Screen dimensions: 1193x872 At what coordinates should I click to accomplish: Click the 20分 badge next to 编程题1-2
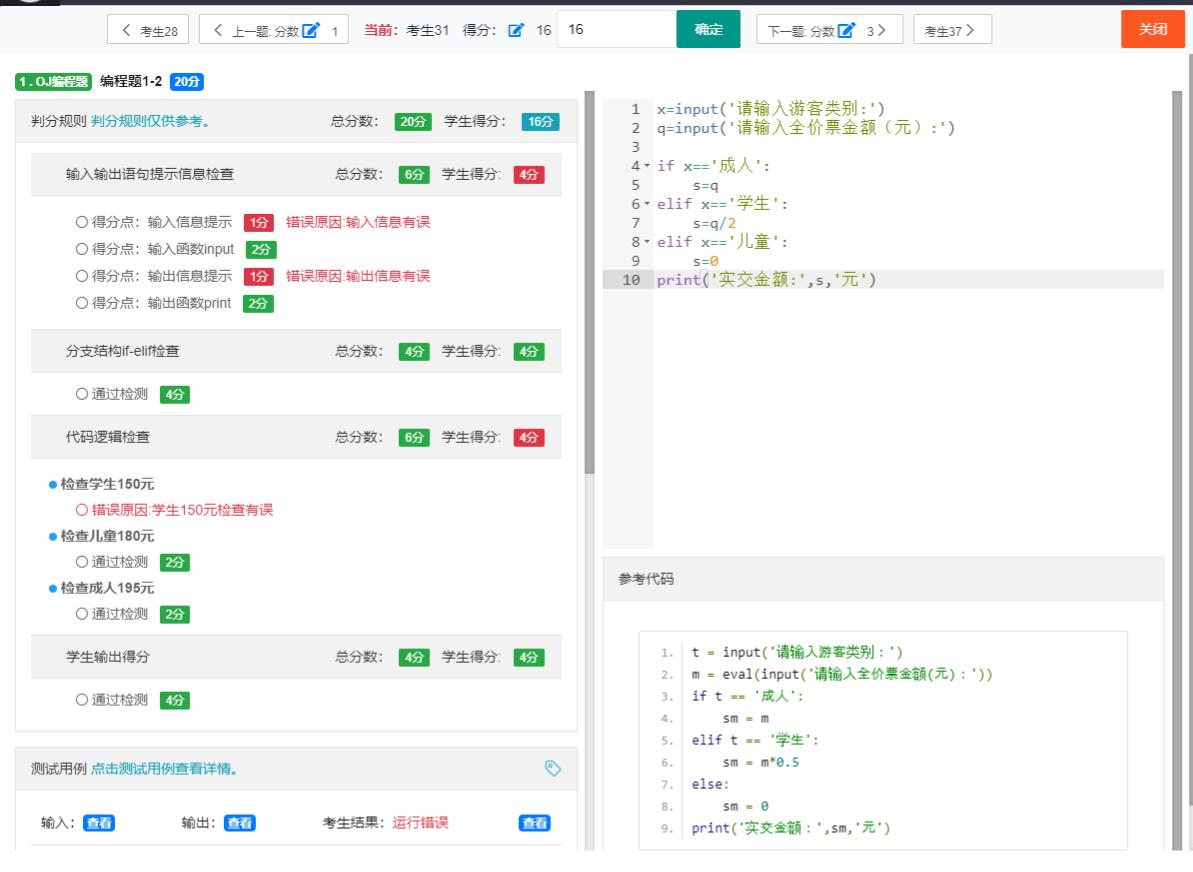187,81
